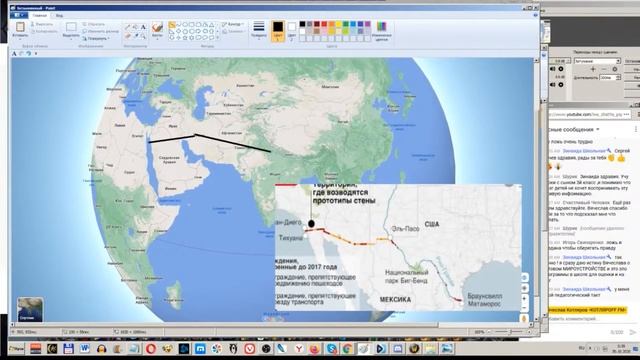
Task: Click Undo in the quick access toolbar
Action: click(22, 53)
